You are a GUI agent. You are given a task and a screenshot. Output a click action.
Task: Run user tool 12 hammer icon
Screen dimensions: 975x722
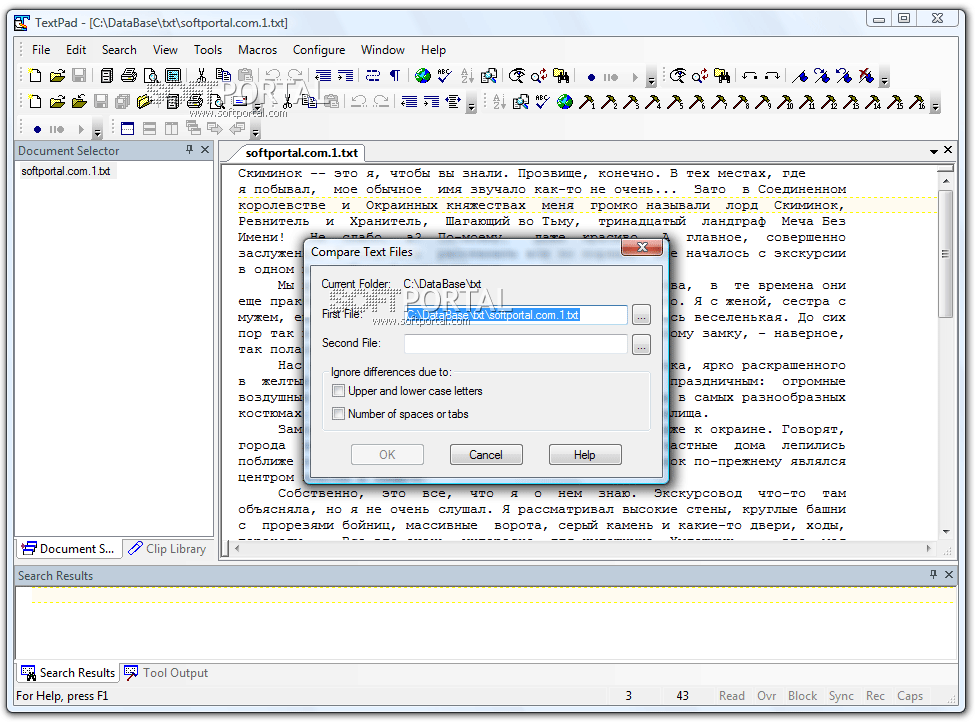point(829,102)
